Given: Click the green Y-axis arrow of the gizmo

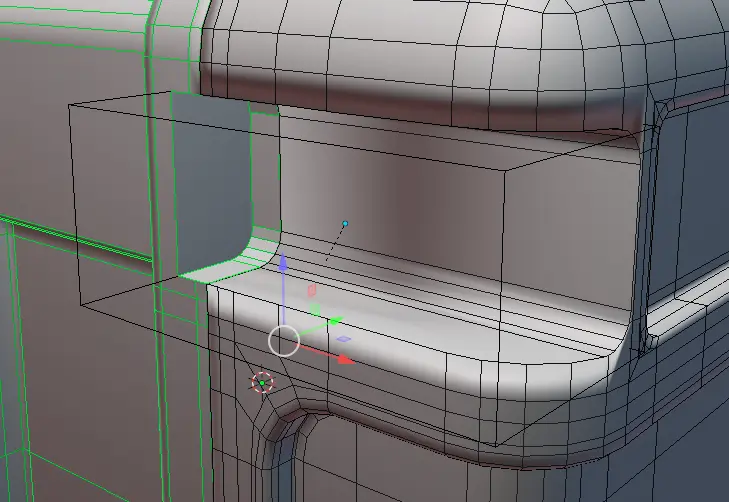Looking at the screenshot, I should tap(335, 322).
